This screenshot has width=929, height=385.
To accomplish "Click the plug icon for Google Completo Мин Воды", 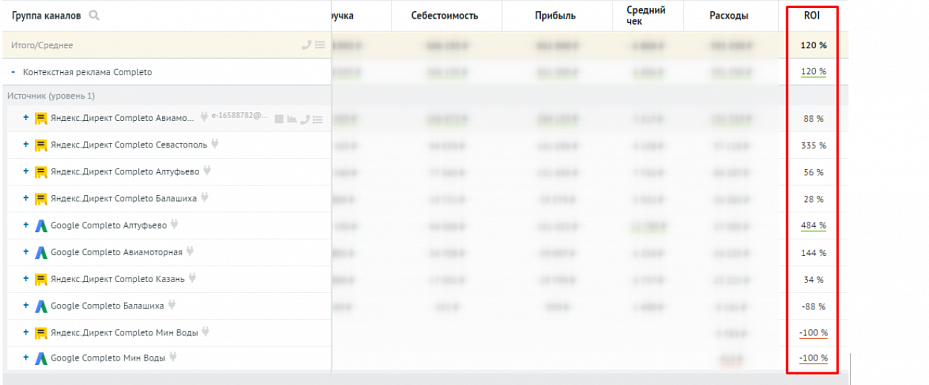I will [x=172, y=357].
